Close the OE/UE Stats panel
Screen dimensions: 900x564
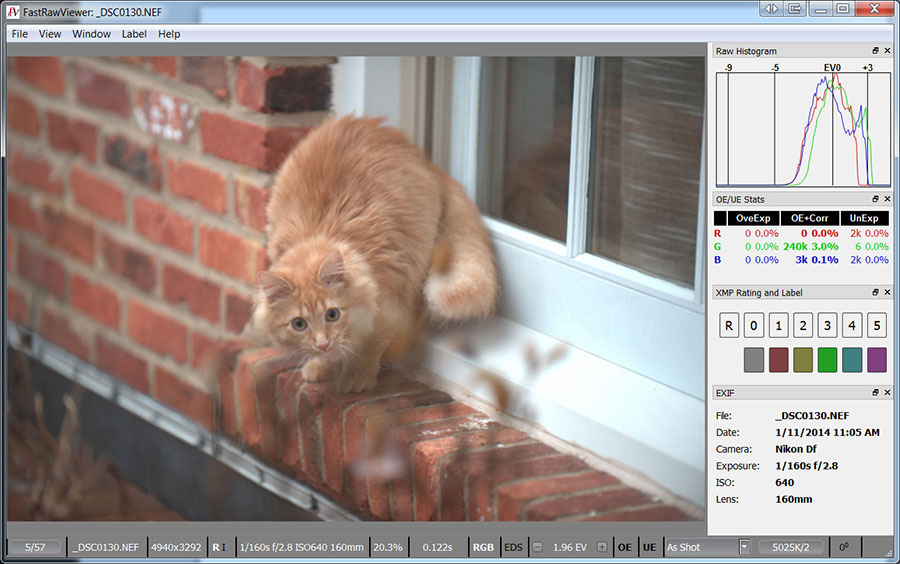pyautogui.click(x=886, y=199)
